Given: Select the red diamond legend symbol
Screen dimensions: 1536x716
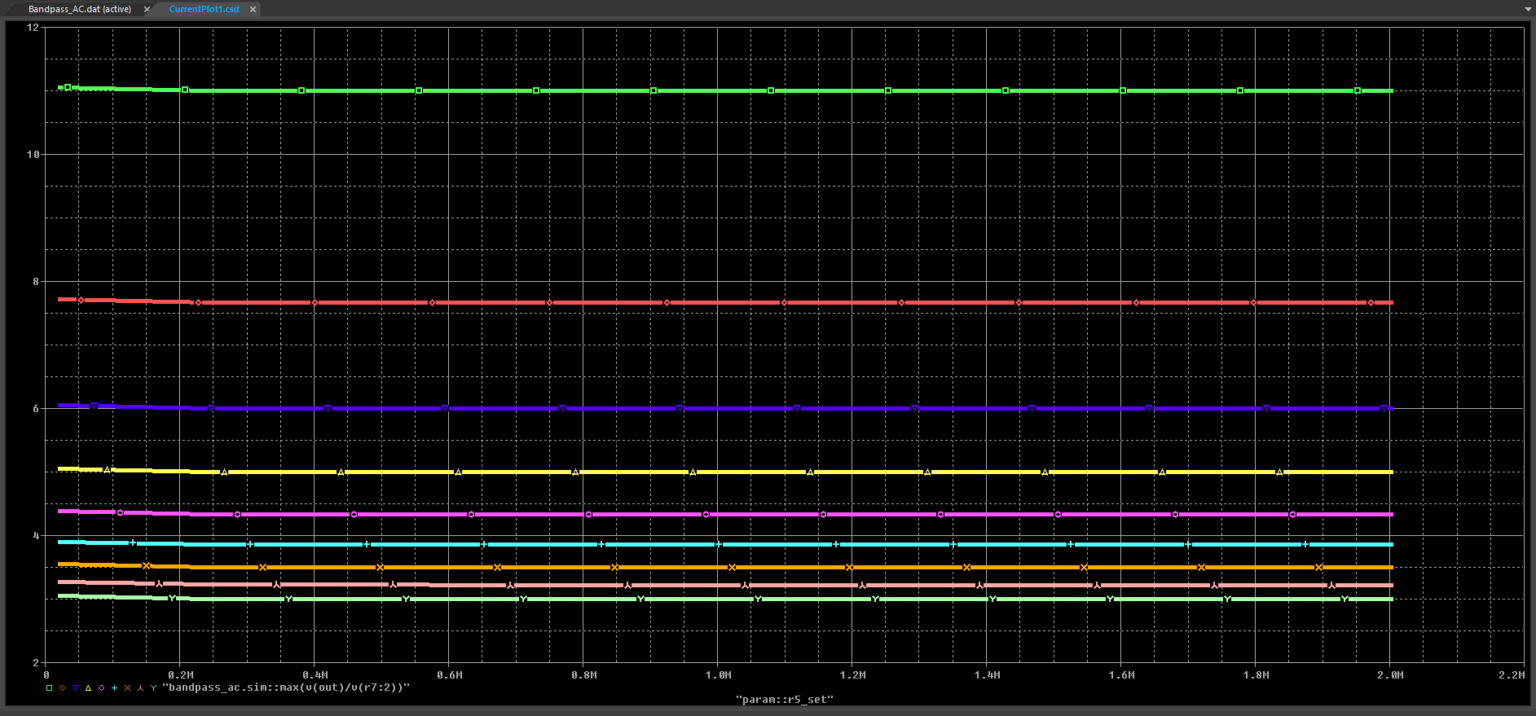Looking at the screenshot, I should click(x=62, y=688).
